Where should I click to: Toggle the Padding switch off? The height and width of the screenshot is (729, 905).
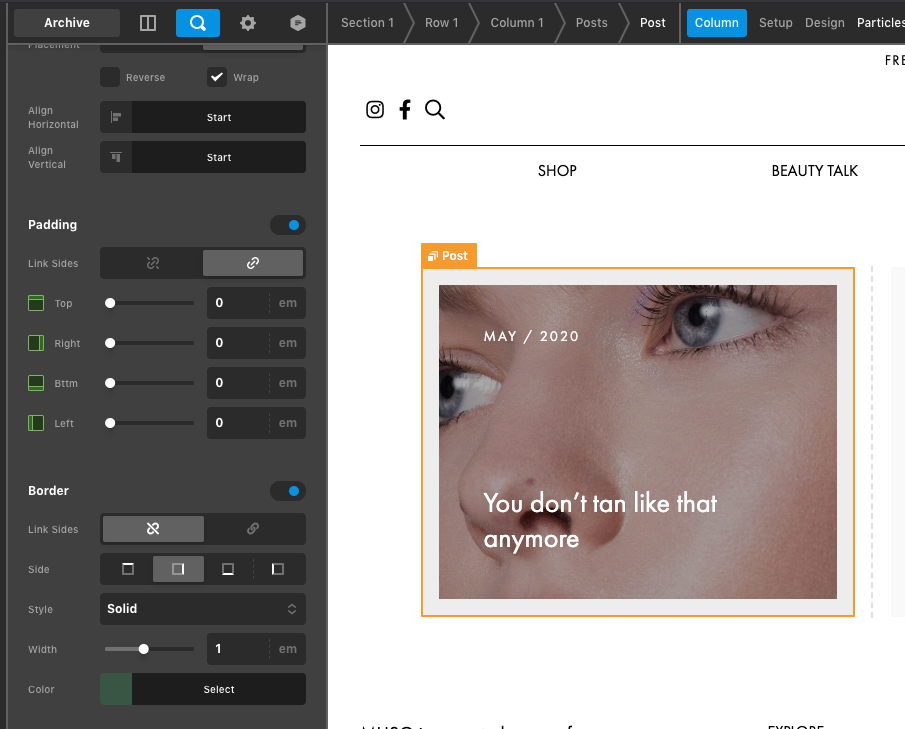tap(288, 225)
